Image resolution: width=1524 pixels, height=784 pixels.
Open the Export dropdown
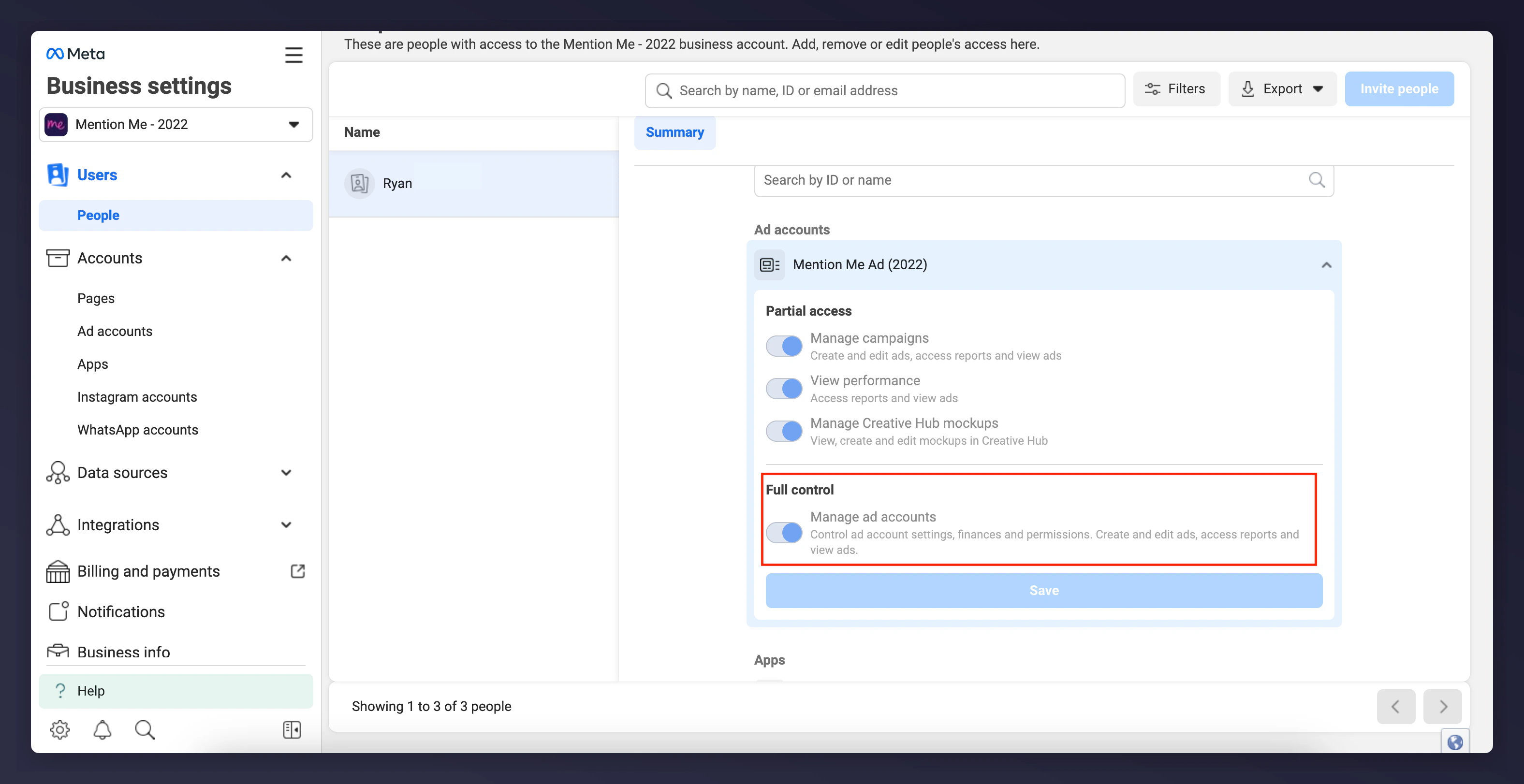(x=1282, y=88)
